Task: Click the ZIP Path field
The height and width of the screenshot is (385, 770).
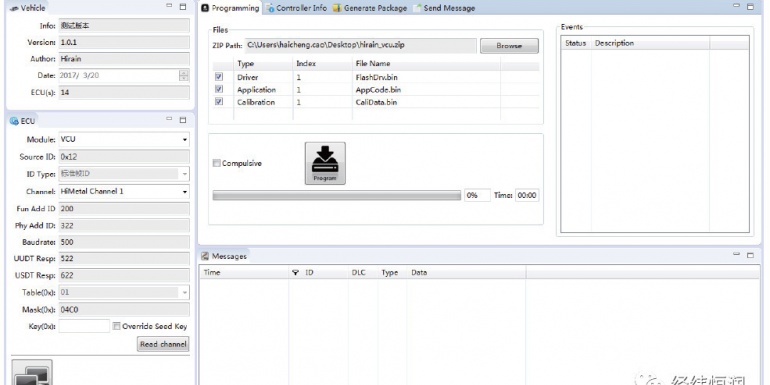Action: (x=361, y=45)
